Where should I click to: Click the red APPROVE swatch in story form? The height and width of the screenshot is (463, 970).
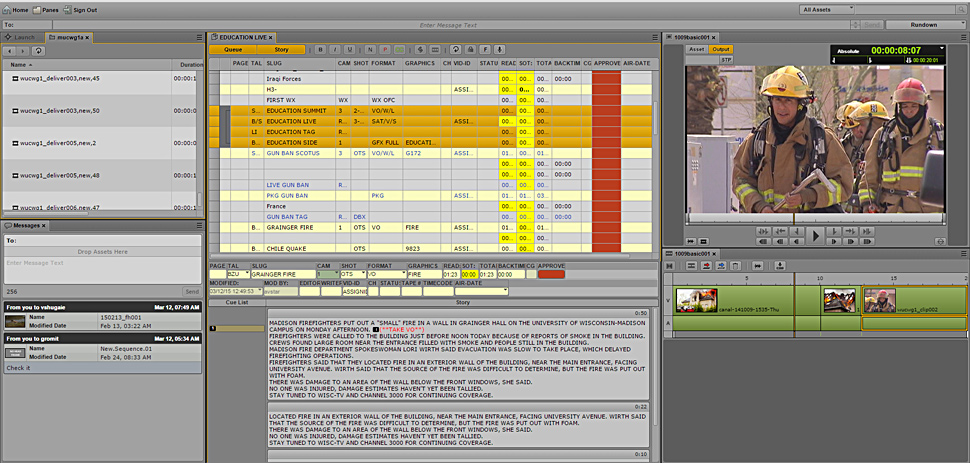551,274
